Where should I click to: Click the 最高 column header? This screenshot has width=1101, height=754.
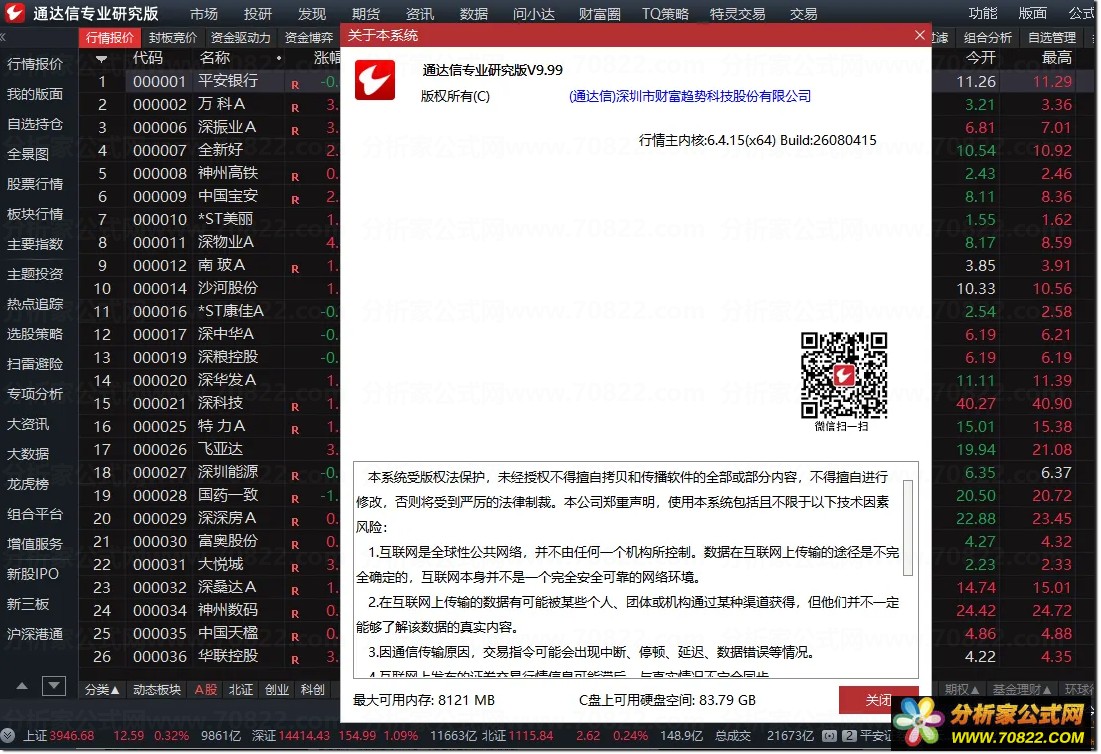click(x=1056, y=58)
